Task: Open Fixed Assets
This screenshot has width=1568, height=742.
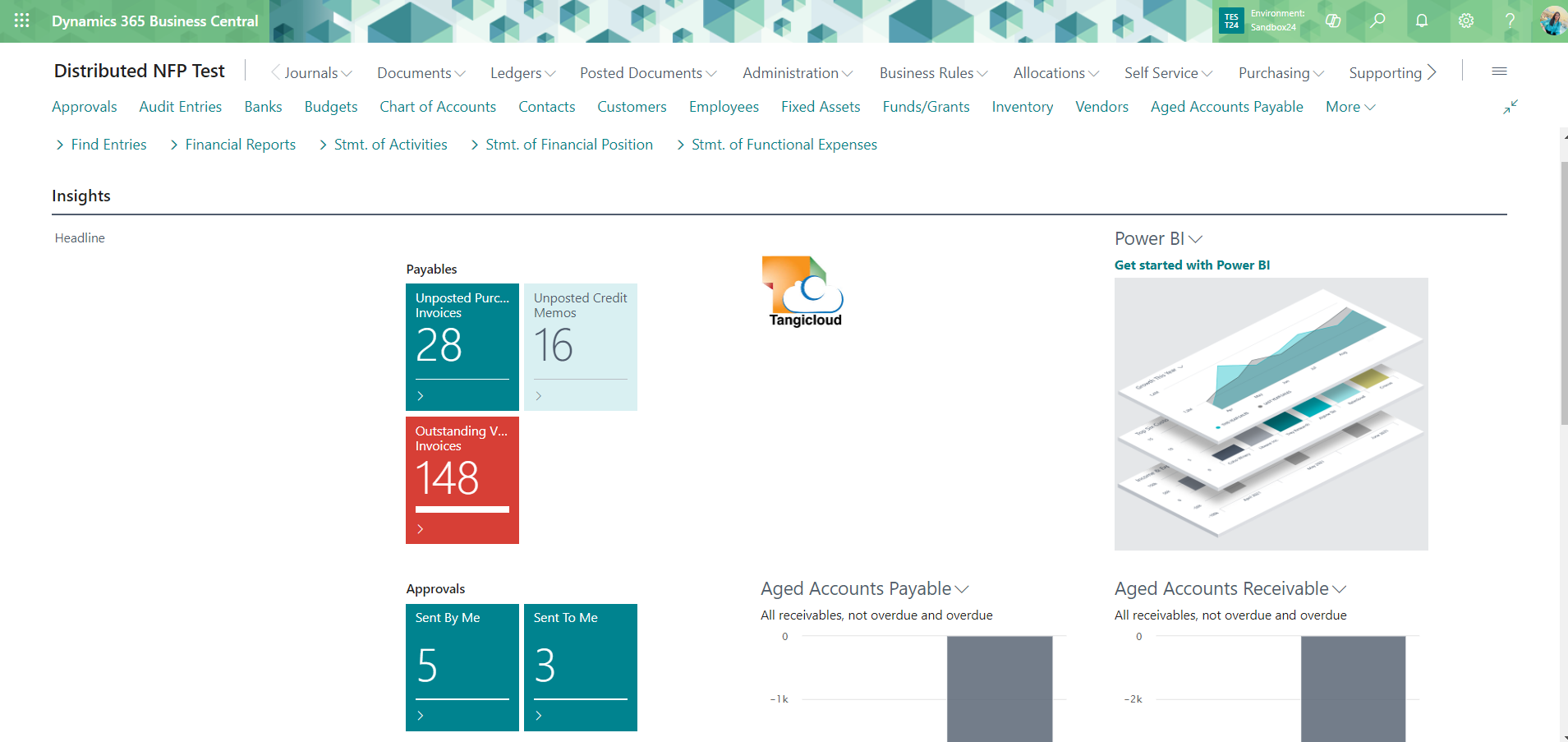Action: pos(821,107)
